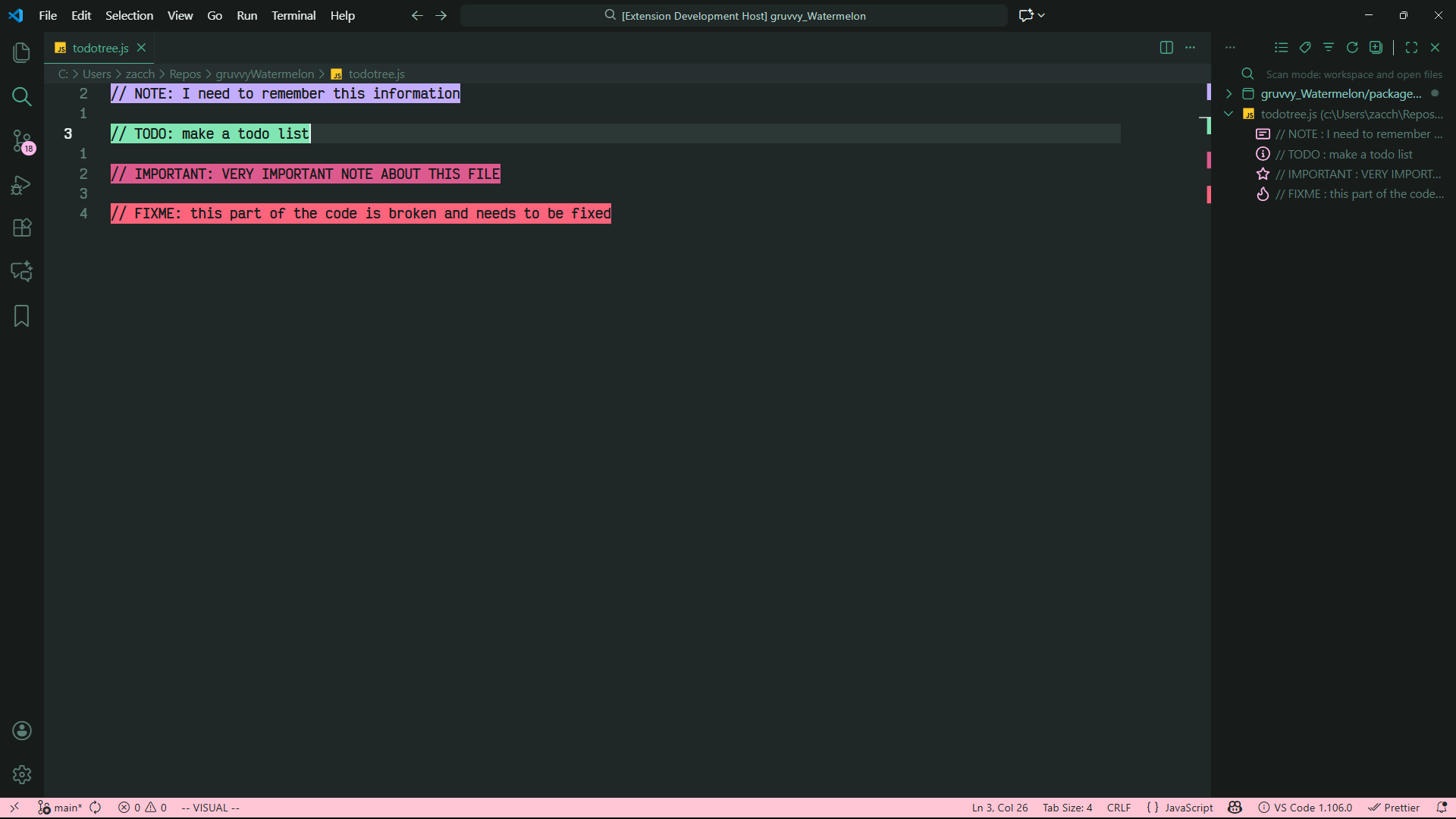
Task: Open the Copilot chat dropdown arrow in title bar
Action: [1042, 15]
